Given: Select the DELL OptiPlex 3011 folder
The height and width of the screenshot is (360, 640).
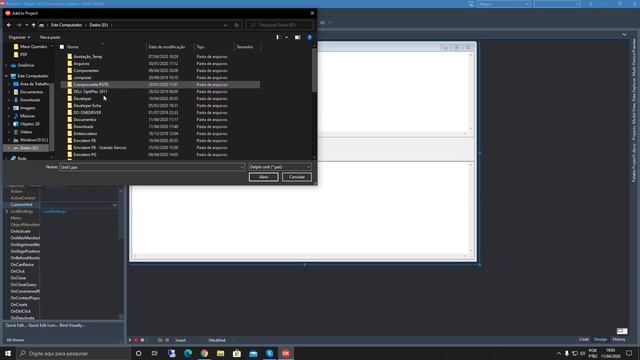Looking at the screenshot, I should point(90,91).
